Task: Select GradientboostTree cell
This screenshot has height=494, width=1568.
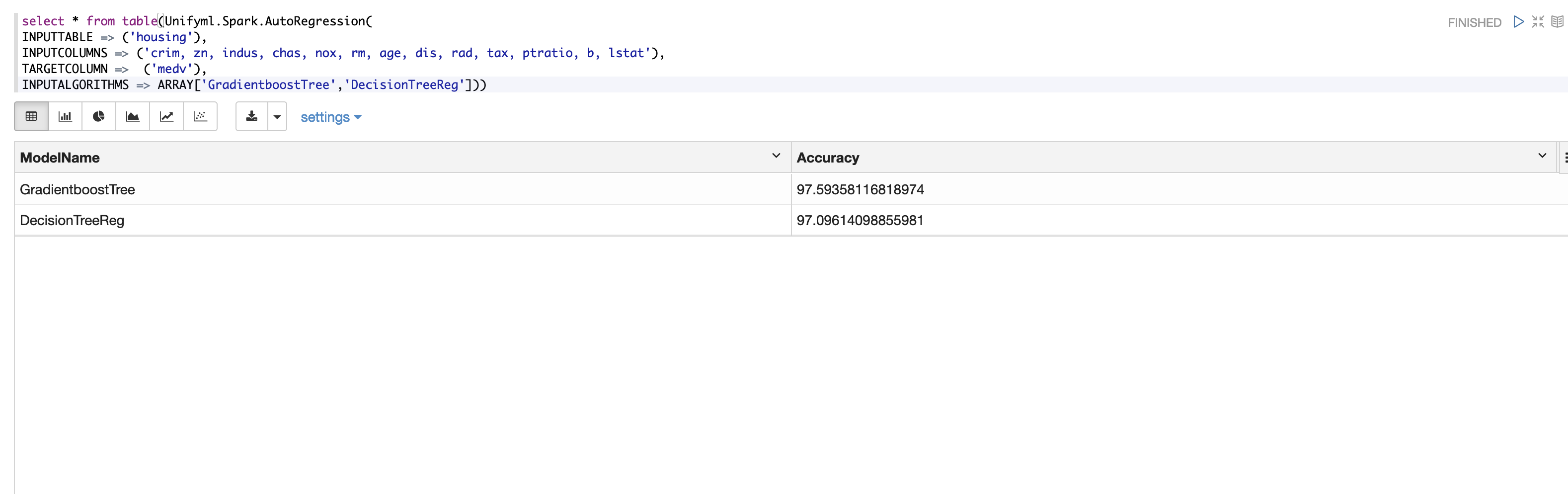Action: [402, 189]
